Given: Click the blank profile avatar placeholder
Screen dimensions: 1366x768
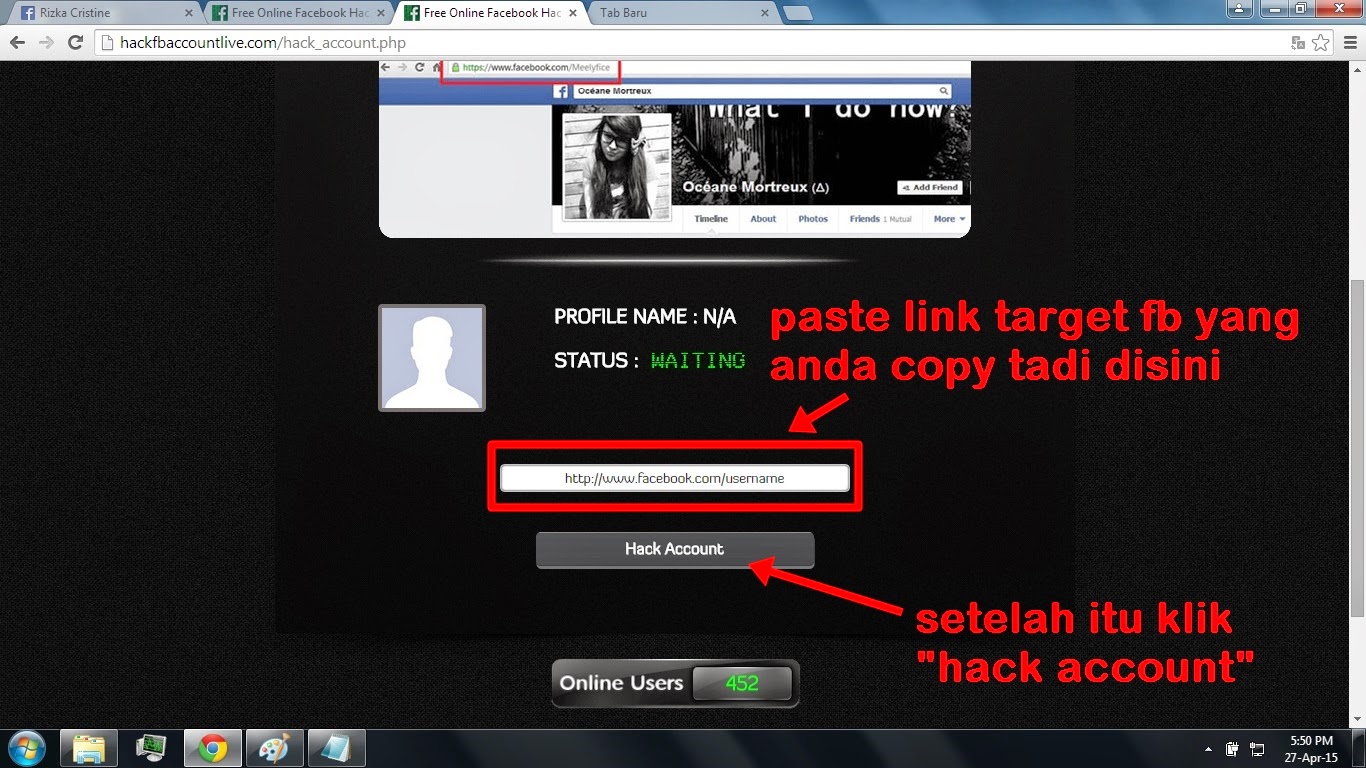Looking at the screenshot, I should 432,358.
